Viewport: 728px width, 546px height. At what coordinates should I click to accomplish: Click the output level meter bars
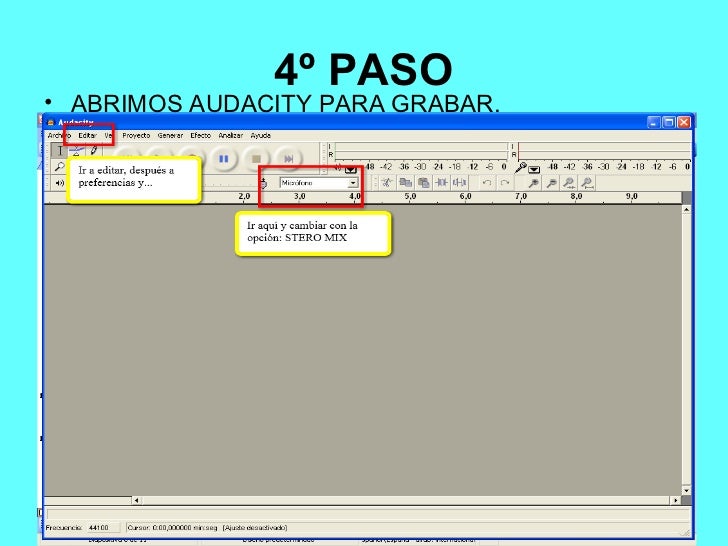(x=421, y=151)
